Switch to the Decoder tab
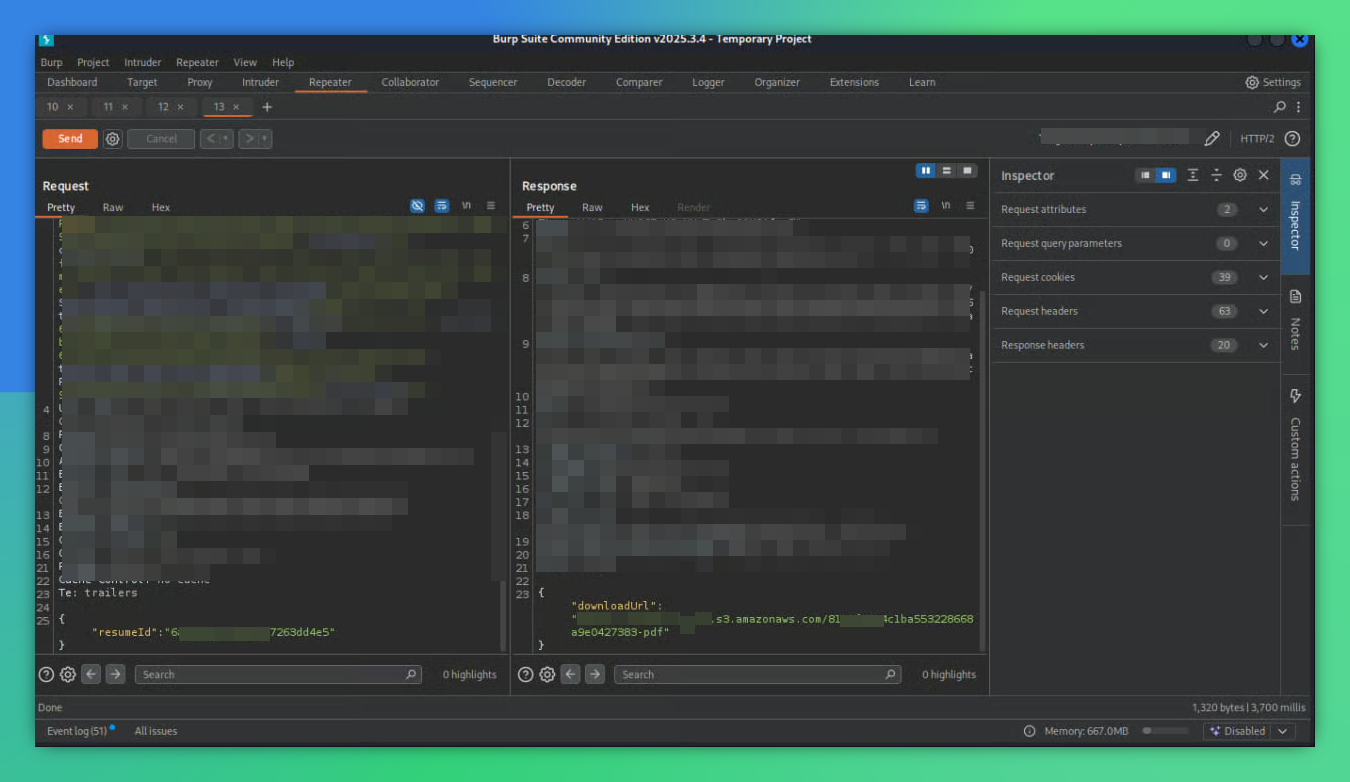This screenshot has width=1350, height=782. pos(566,82)
